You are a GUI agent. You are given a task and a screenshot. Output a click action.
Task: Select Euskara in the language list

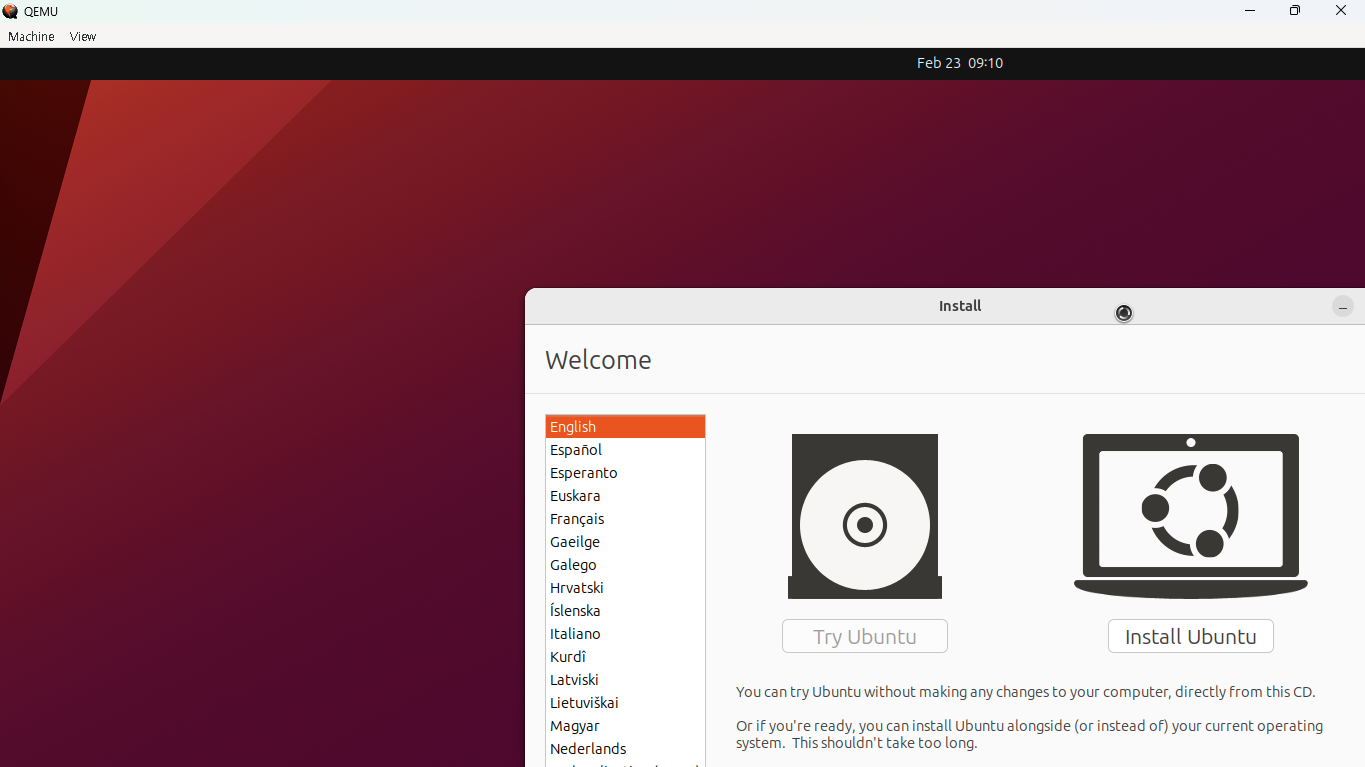[x=625, y=496]
